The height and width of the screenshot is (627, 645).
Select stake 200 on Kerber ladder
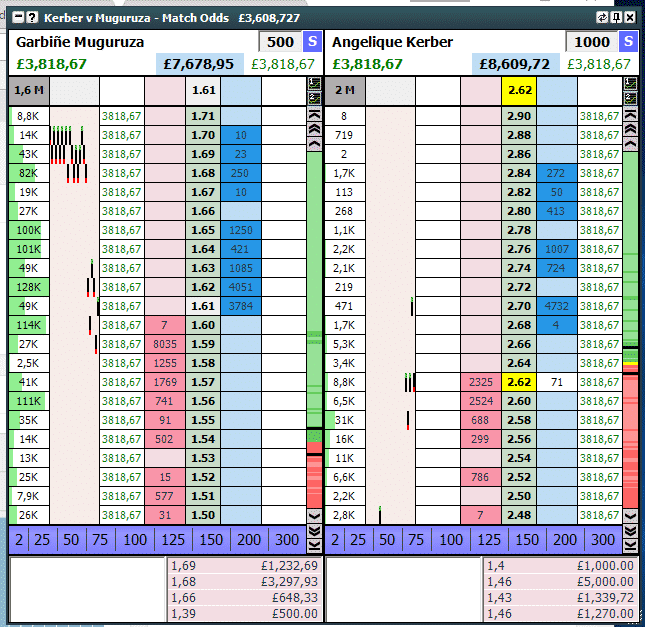point(565,539)
